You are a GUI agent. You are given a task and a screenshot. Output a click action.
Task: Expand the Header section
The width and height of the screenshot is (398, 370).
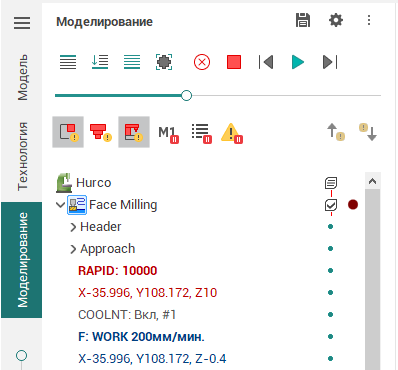coord(73,227)
